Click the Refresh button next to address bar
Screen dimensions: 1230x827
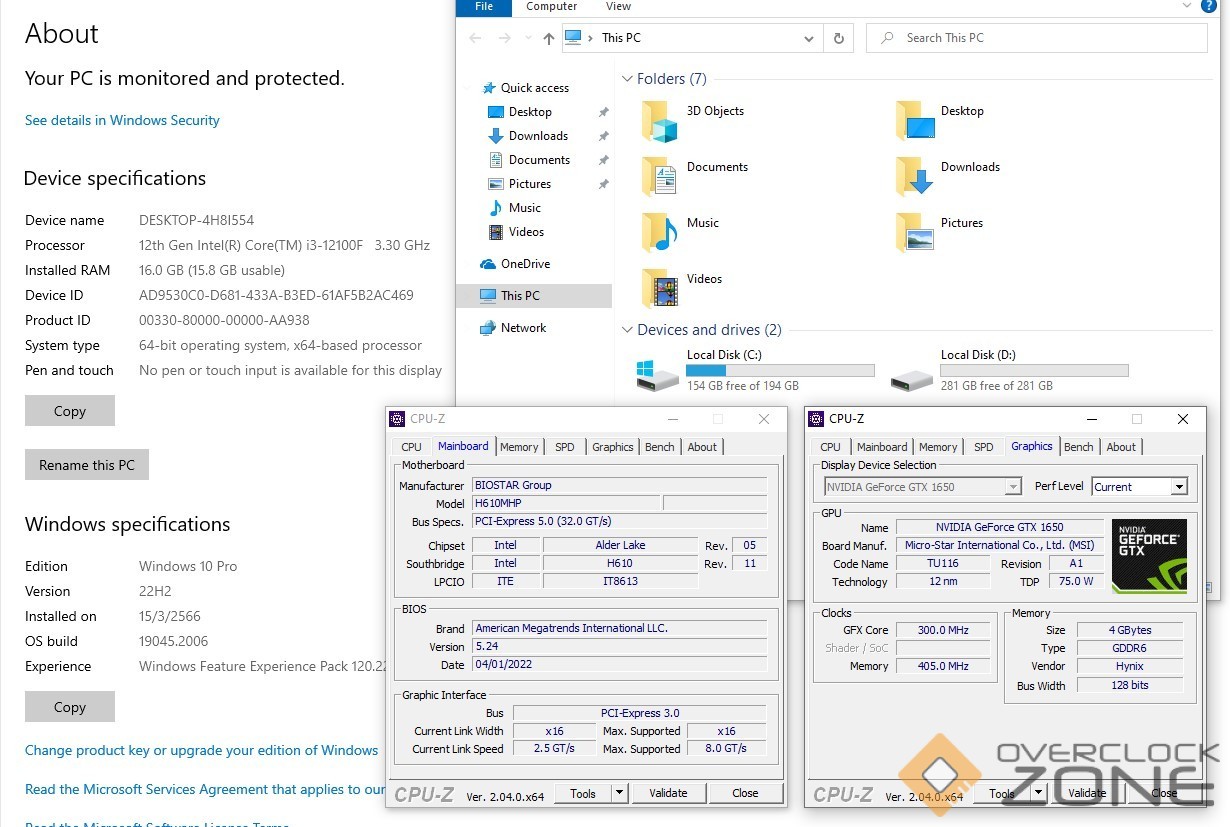point(839,38)
